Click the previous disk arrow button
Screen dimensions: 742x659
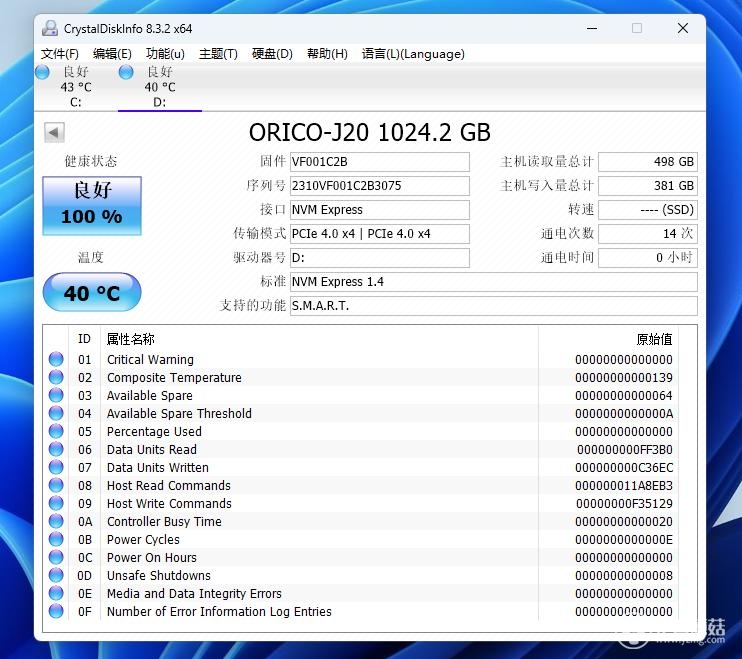[x=54, y=132]
